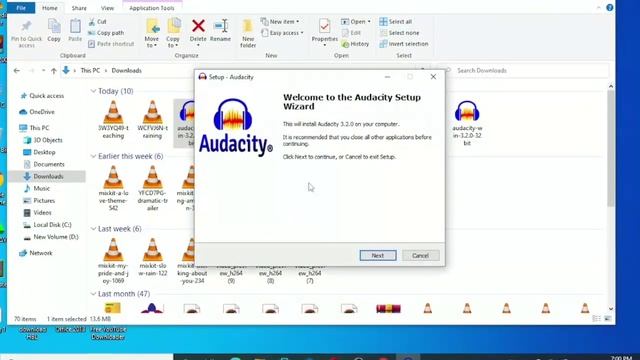This screenshot has width=640, height=360.
Task: Collapse the Today (10) group
Action: 93,91
